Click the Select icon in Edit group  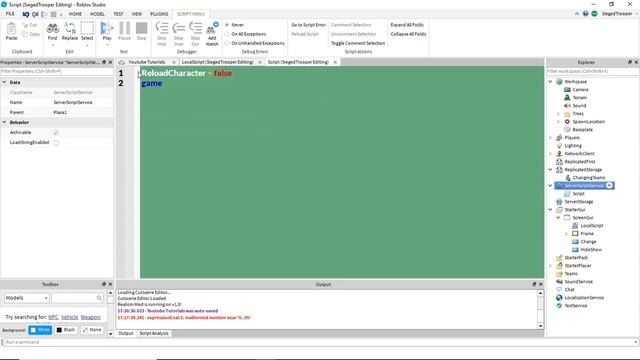pyautogui.click(x=87, y=29)
